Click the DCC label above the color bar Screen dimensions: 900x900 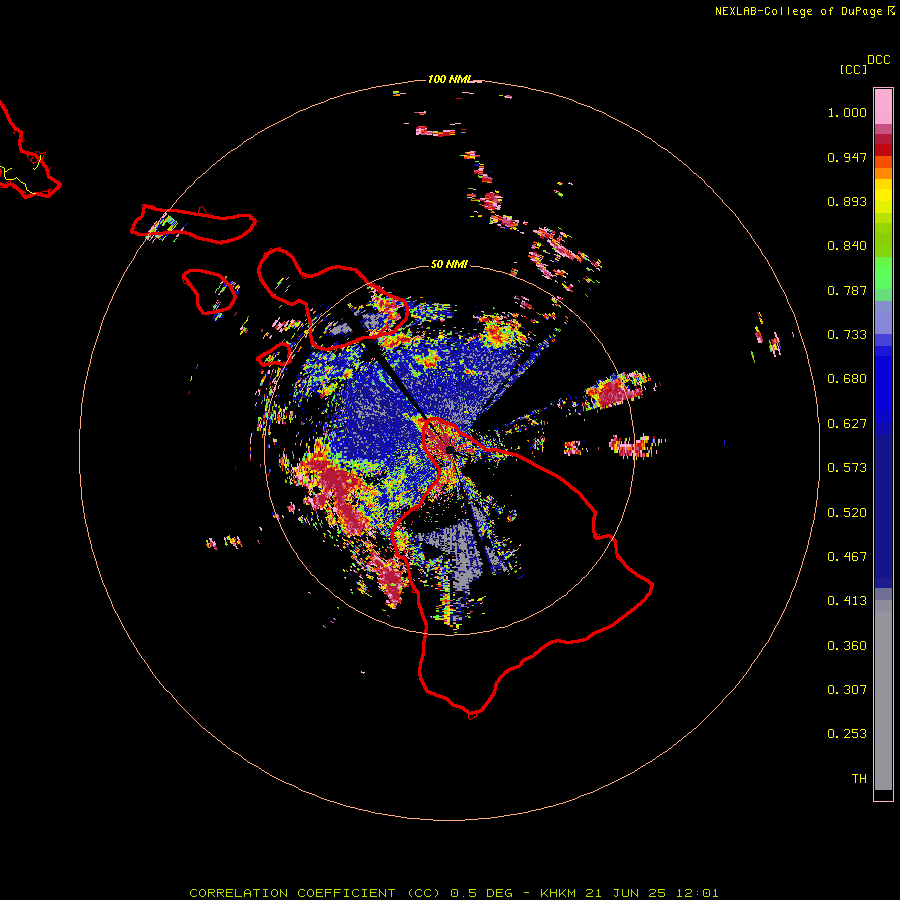(878, 60)
